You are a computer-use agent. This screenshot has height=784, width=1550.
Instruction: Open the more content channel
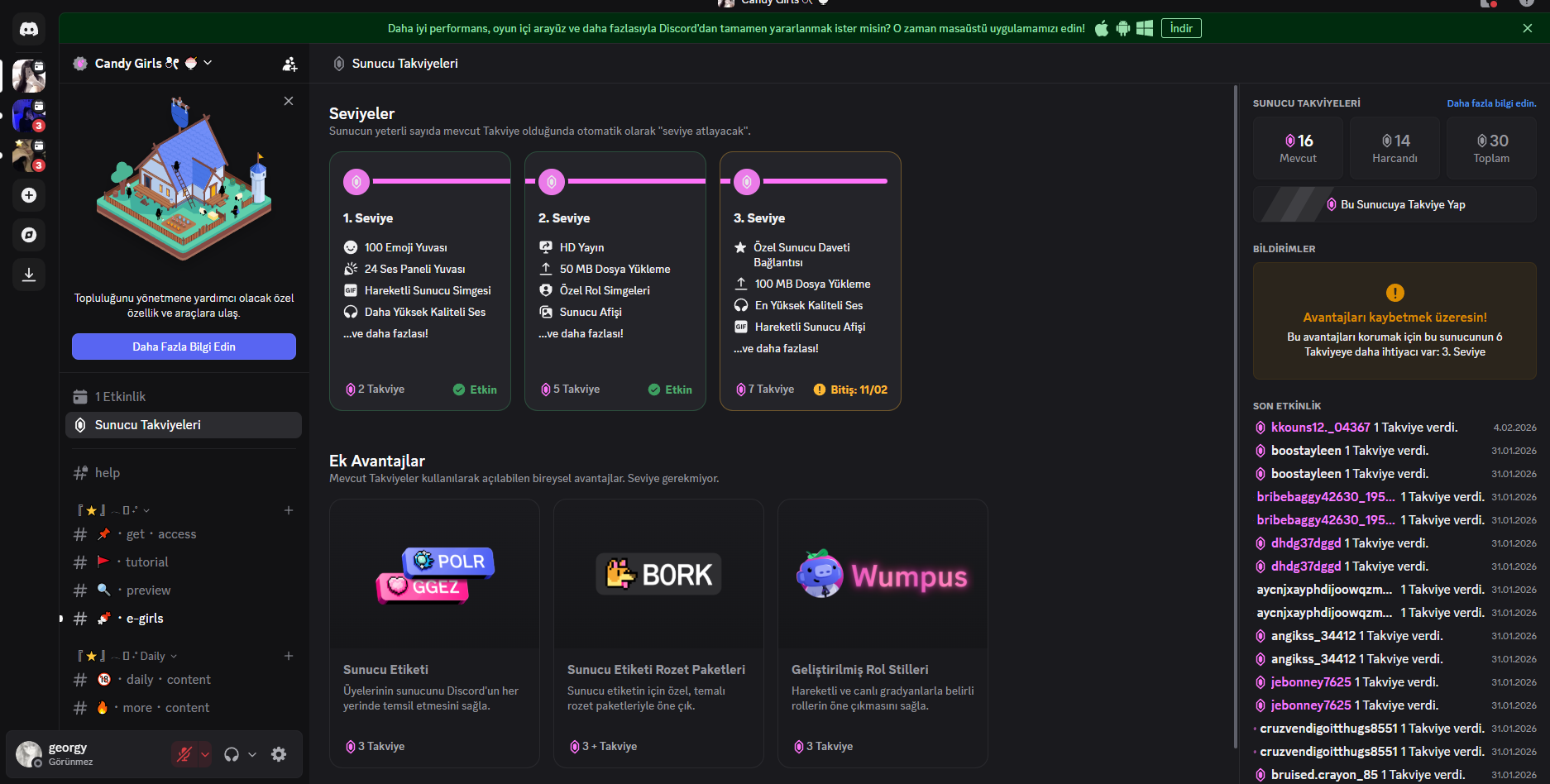tap(184, 708)
